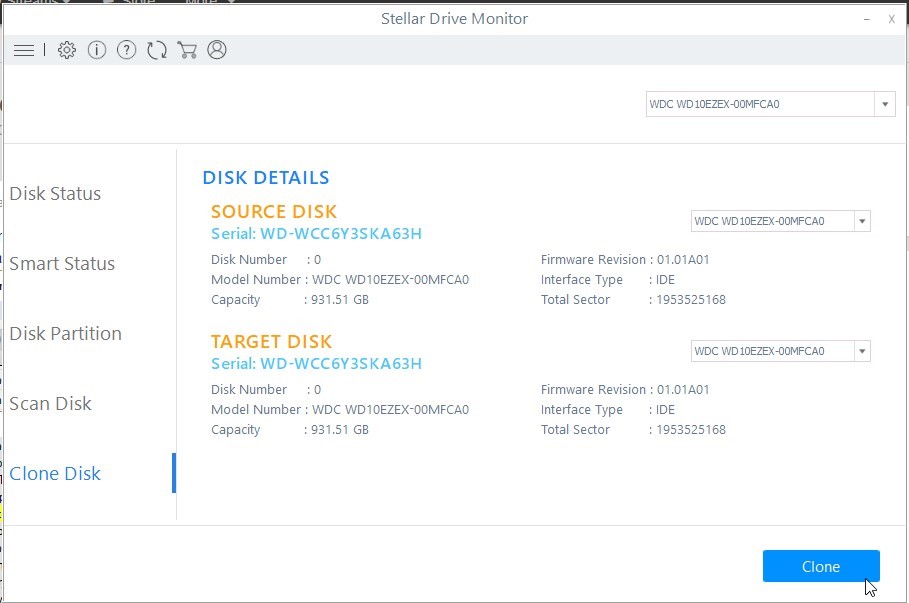Viewport: 909px width, 603px height.
Task: Go to the Scan Disk tab
Action: coord(50,404)
